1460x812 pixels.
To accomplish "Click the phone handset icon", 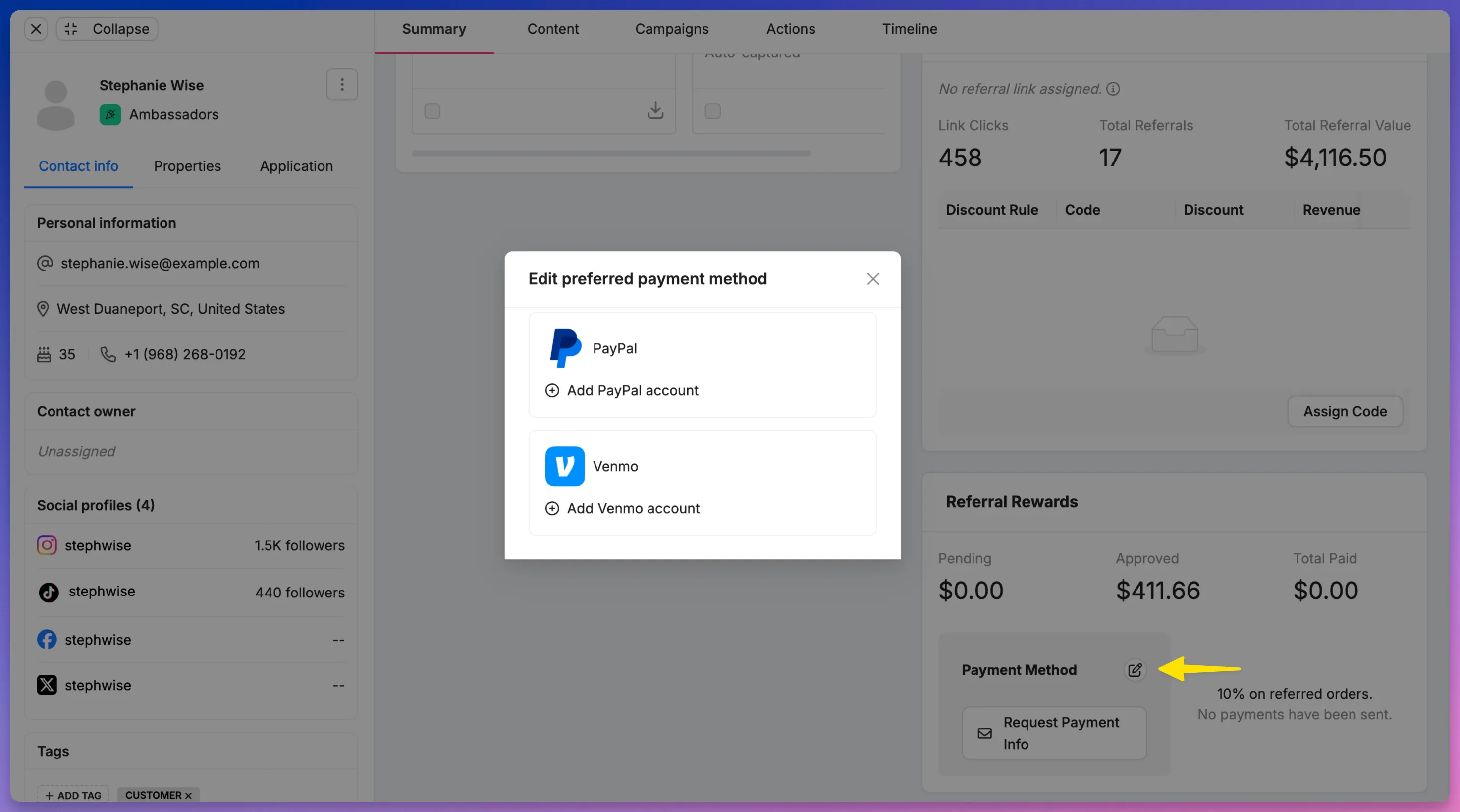I will pos(108,354).
